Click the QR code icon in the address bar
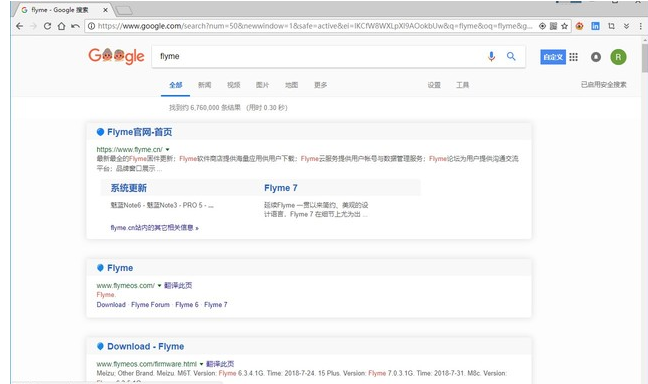This screenshot has width=648, height=384. [x=553, y=26]
